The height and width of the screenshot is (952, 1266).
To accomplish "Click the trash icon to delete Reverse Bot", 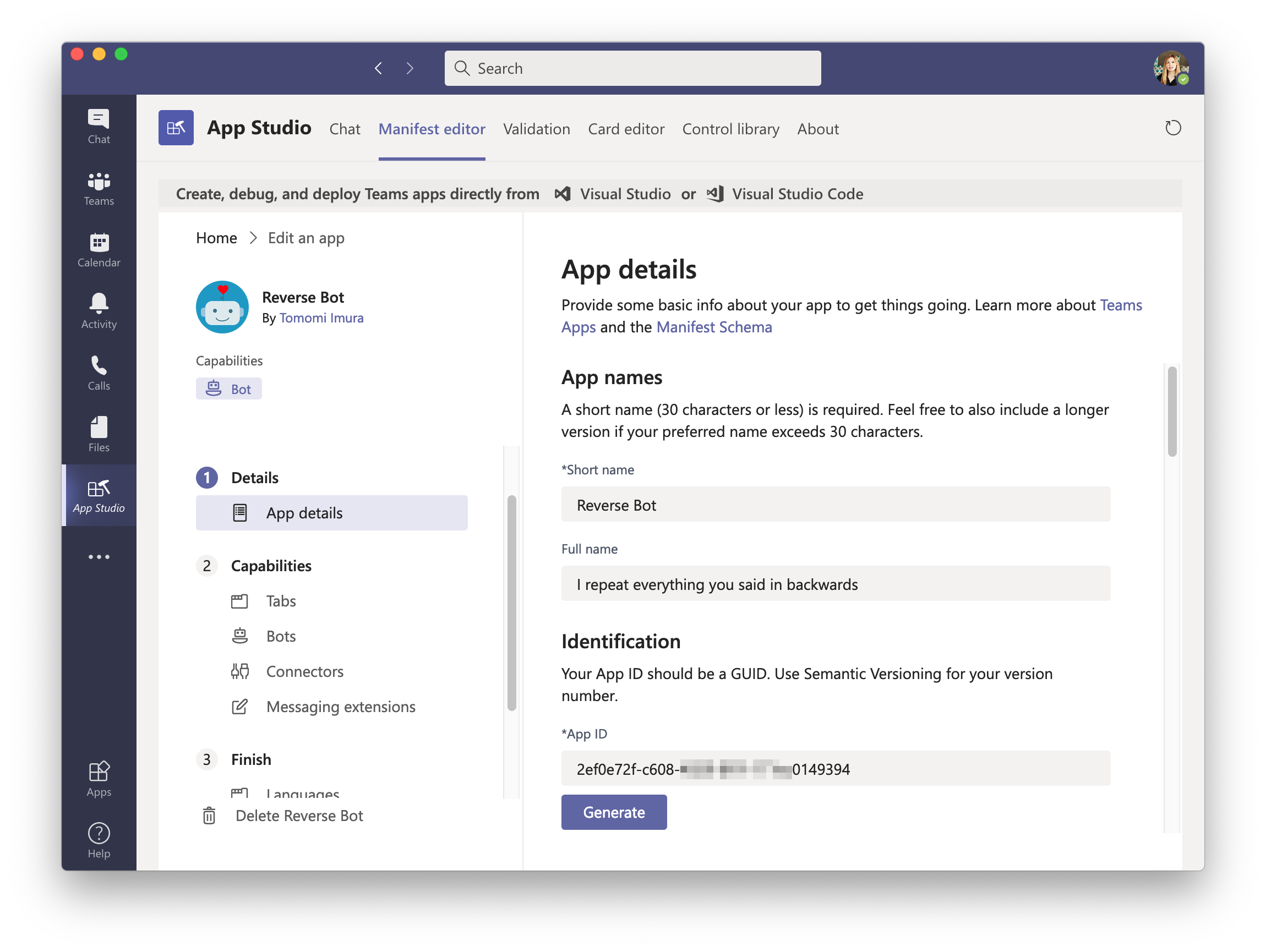I will point(209,816).
